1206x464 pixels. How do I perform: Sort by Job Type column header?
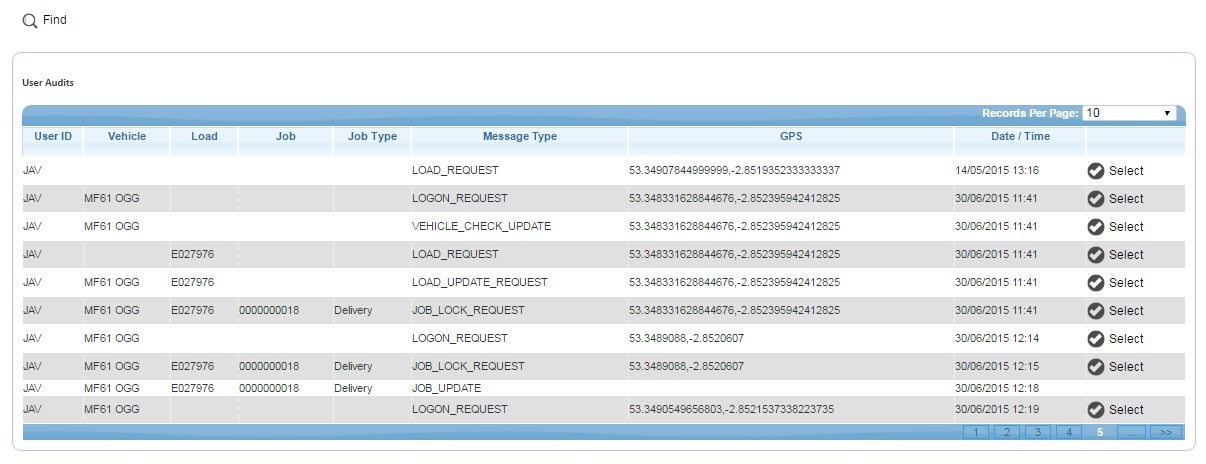click(372, 136)
